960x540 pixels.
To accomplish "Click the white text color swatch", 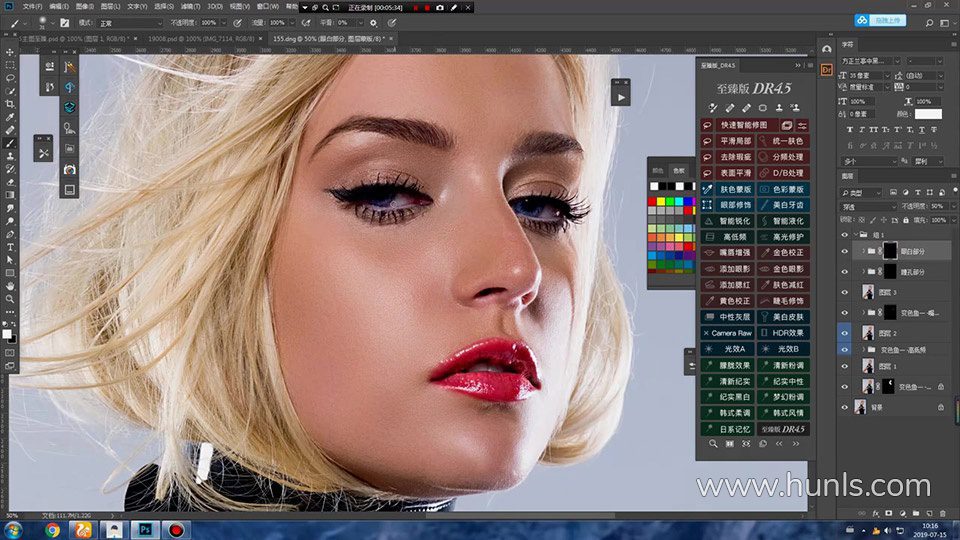I will (928, 114).
